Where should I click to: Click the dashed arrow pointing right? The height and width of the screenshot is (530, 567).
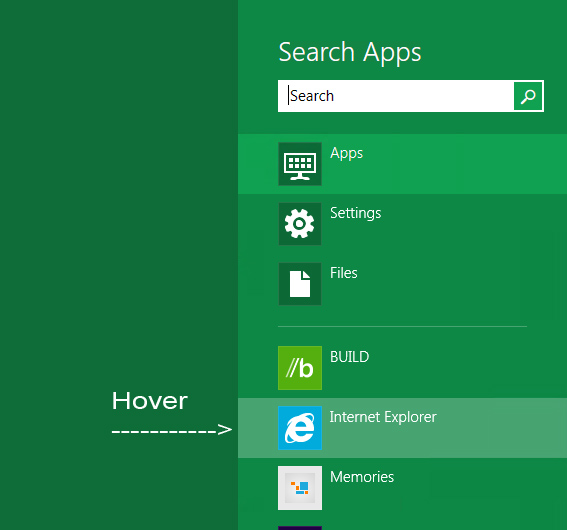click(172, 430)
